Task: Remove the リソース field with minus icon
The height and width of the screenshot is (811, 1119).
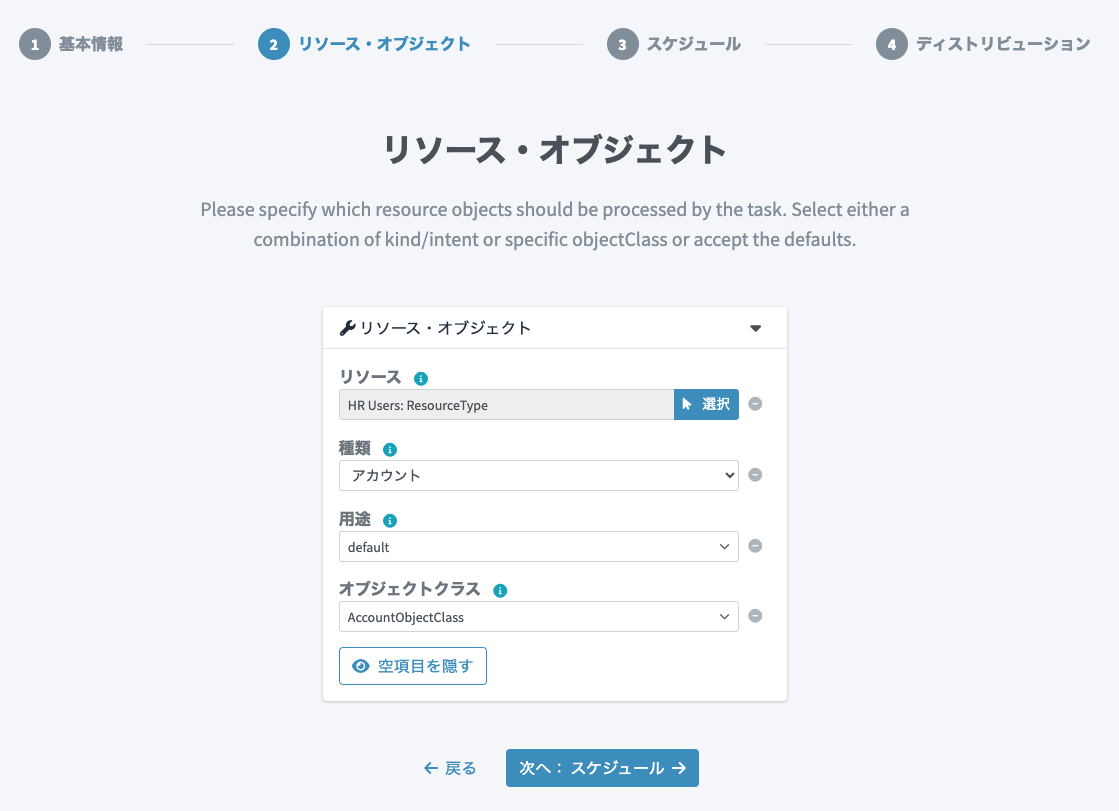Action: click(x=755, y=404)
